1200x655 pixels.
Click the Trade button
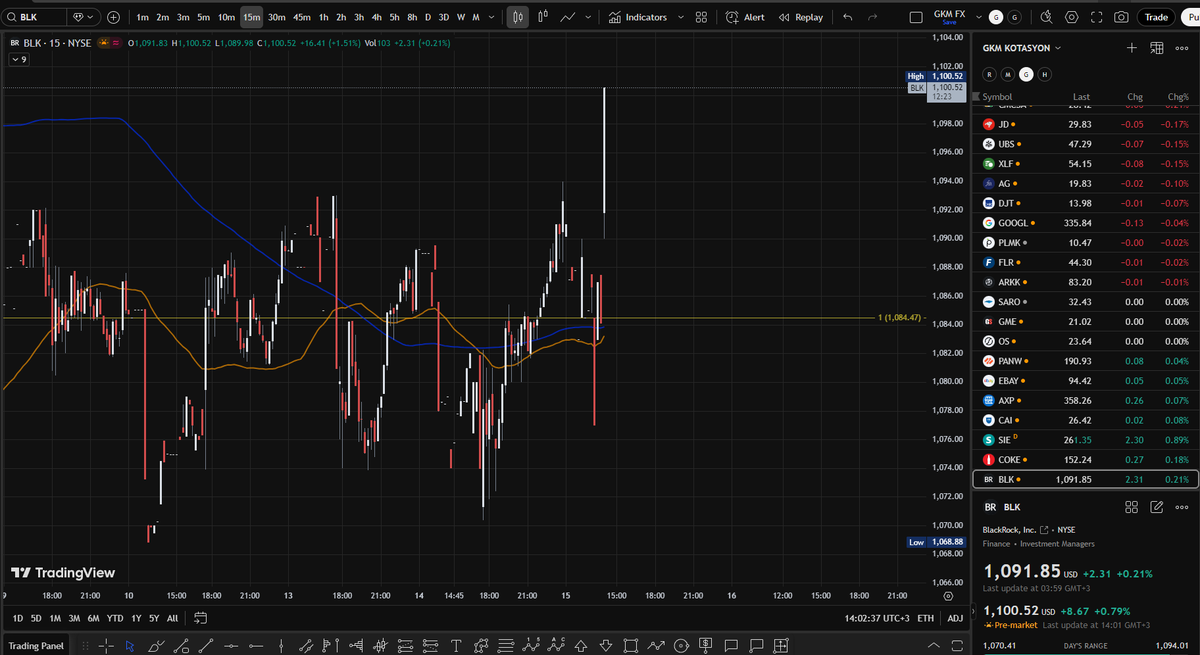[1156, 17]
